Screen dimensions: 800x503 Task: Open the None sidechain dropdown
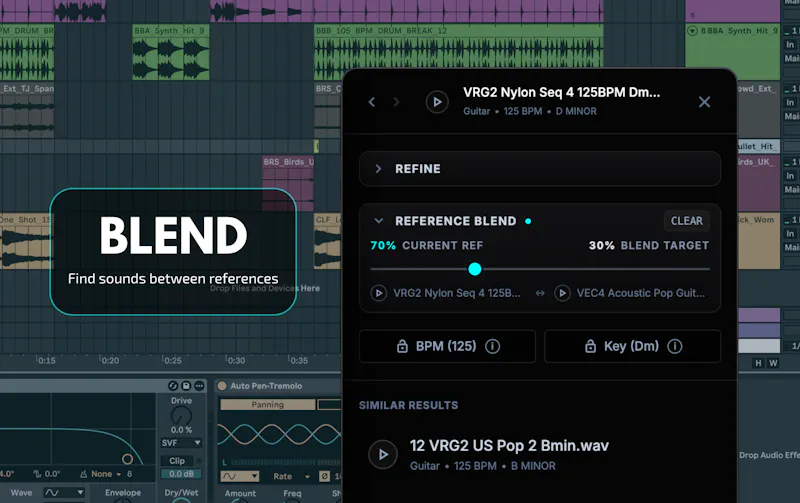pyautogui.click(x=106, y=474)
